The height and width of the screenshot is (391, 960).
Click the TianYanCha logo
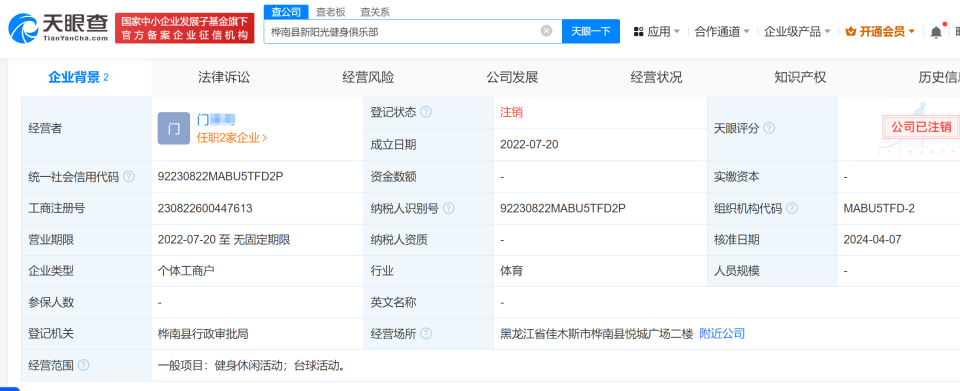point(59,28)
